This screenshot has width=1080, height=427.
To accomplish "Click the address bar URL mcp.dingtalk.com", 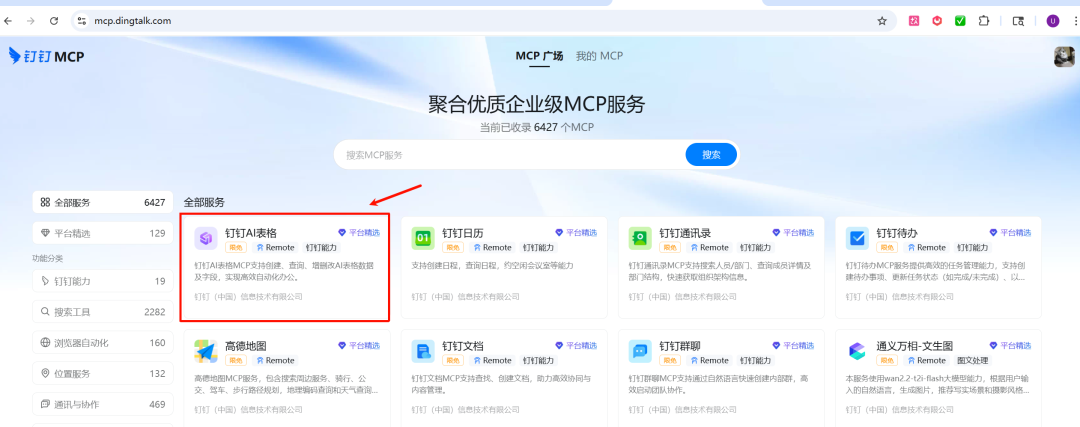I will pos(133,21).
